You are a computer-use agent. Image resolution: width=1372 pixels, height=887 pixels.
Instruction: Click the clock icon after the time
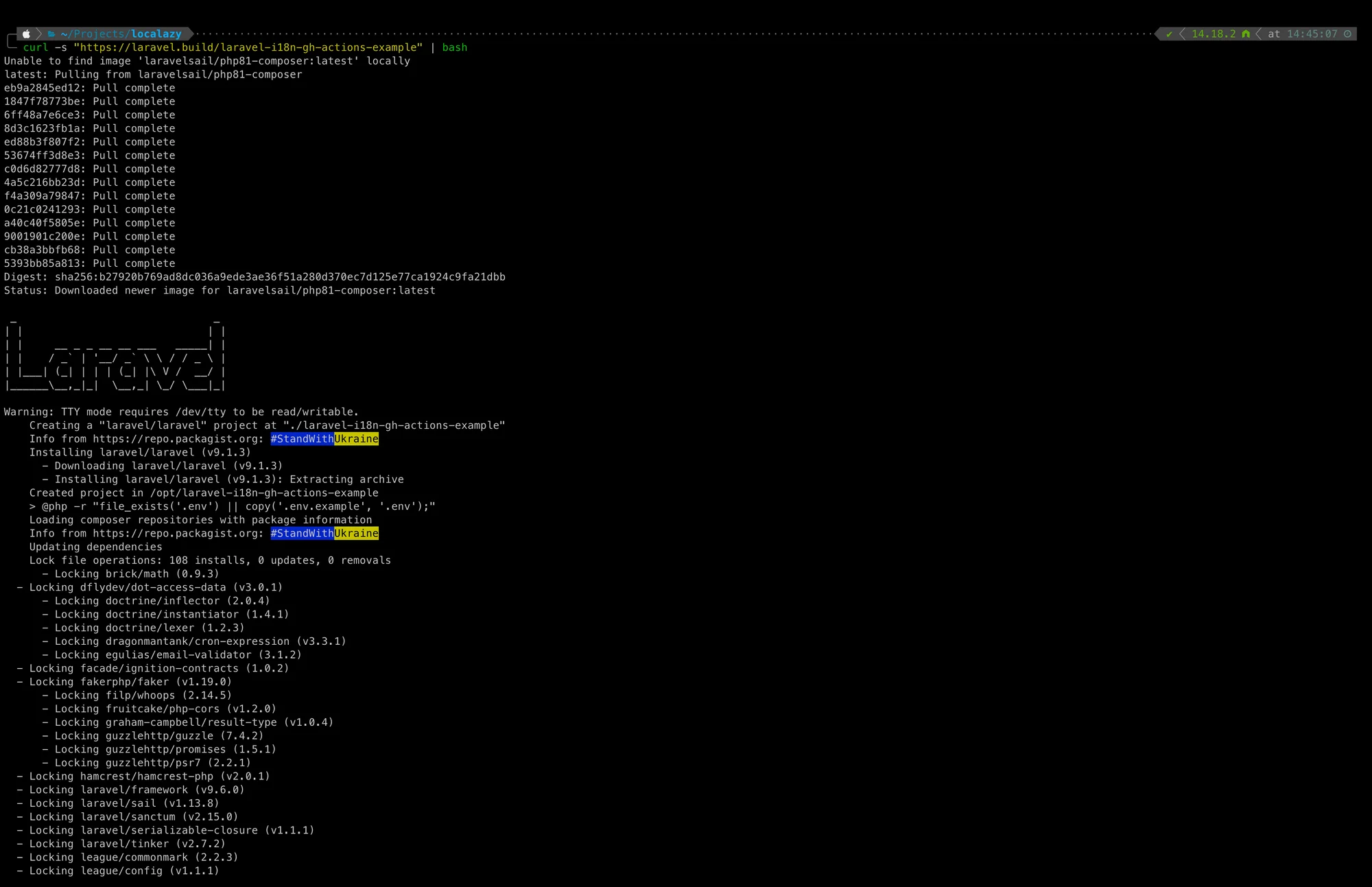[1347, 34]
